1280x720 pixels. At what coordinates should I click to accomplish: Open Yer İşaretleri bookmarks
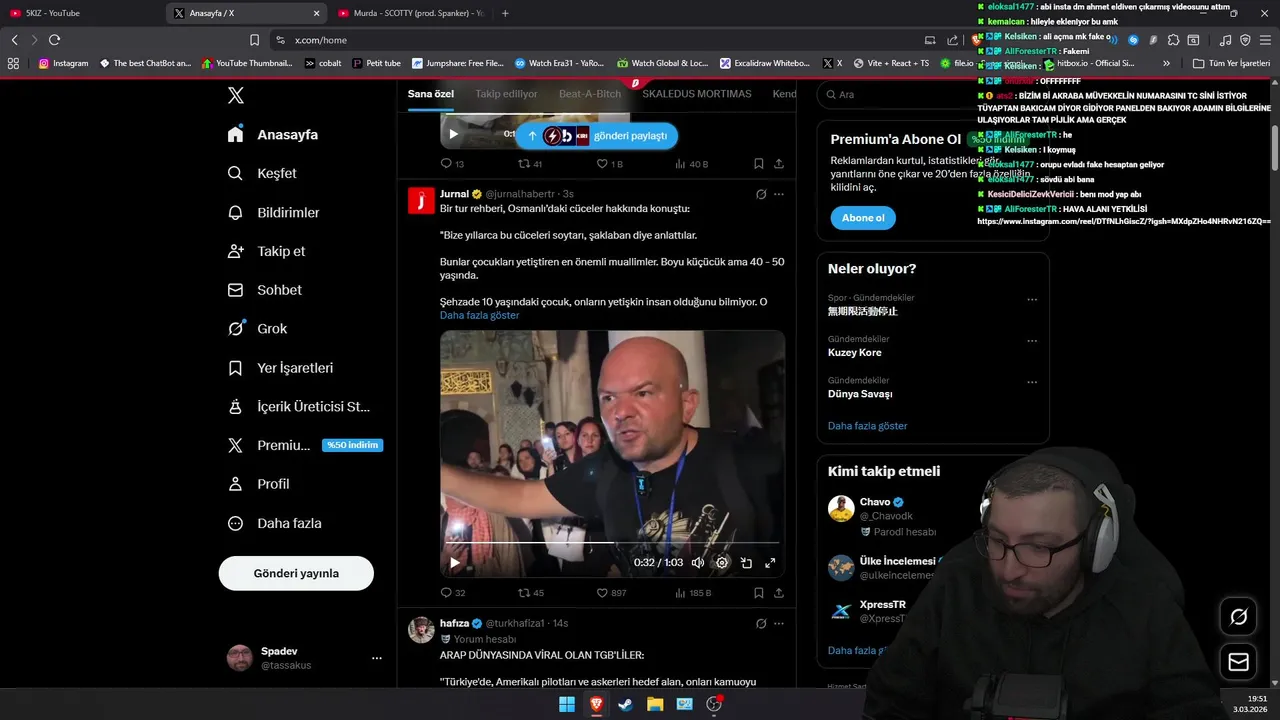(280, 367)
